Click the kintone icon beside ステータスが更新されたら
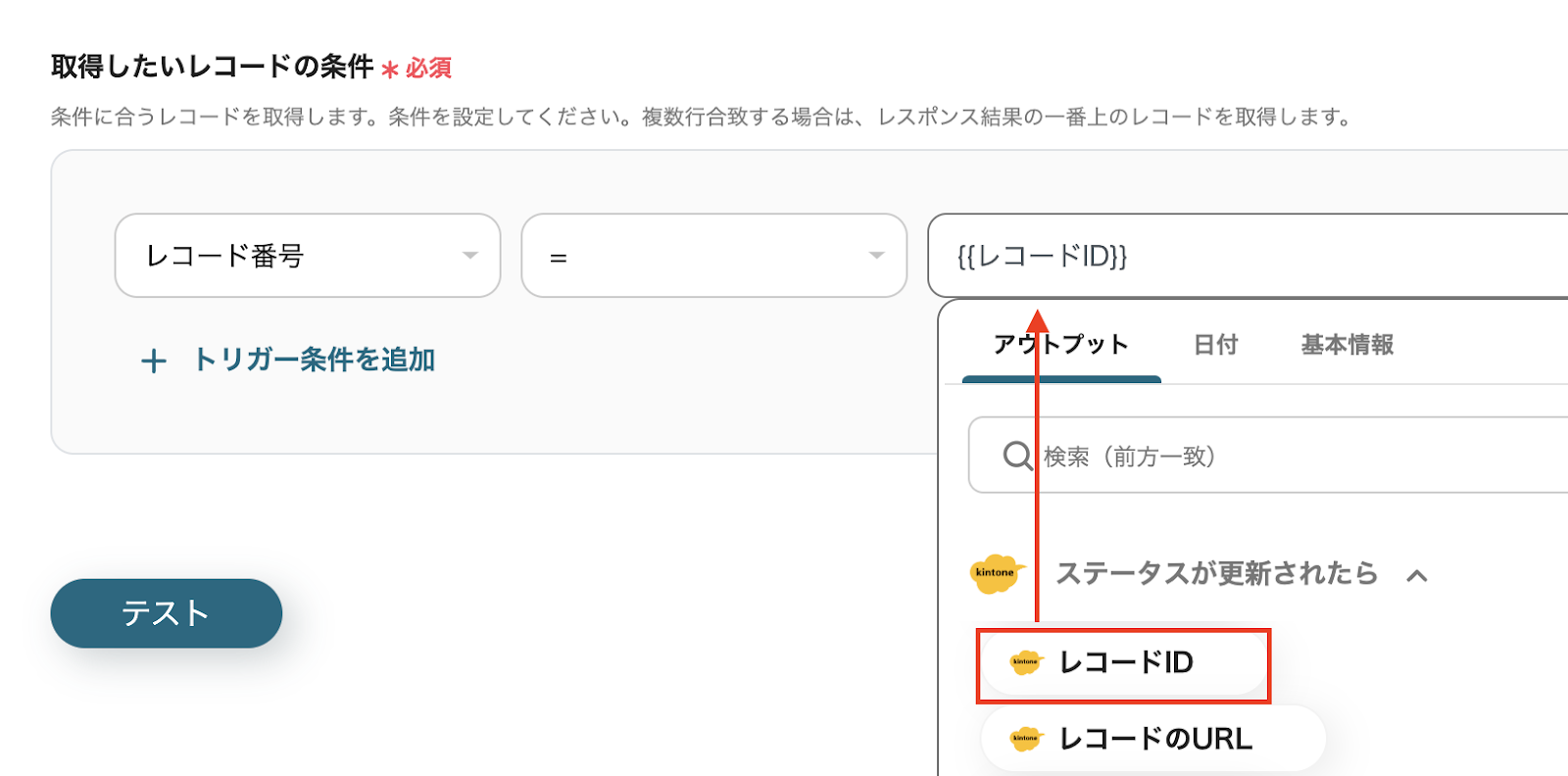Screen dimensions: 1568x776 (996, 573)
